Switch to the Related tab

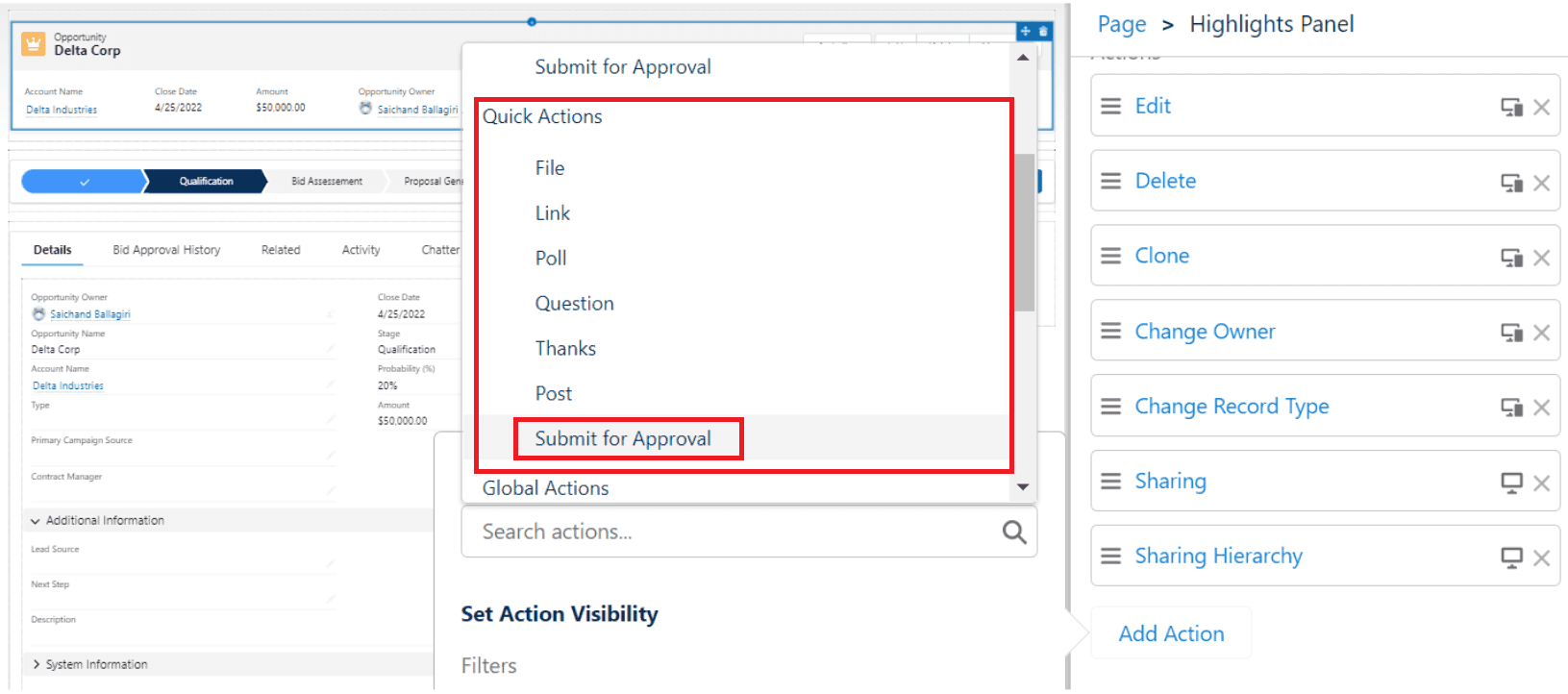pos(281,250)
